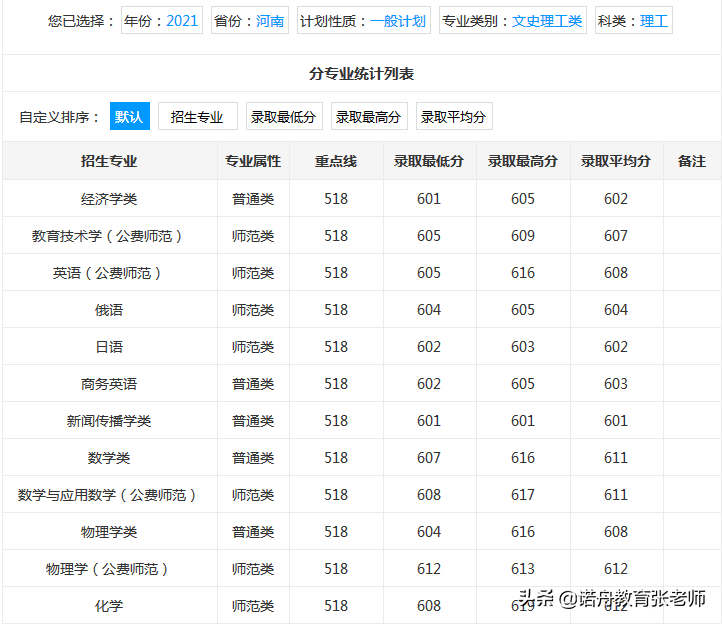Click 经济学类 重点线 518 cell

tap(336, 199)
